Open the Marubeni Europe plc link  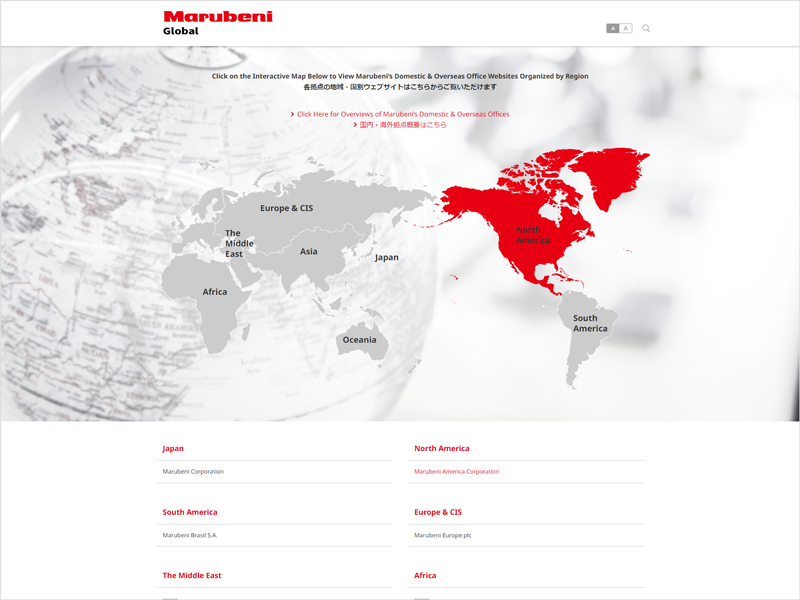[443, 535]
